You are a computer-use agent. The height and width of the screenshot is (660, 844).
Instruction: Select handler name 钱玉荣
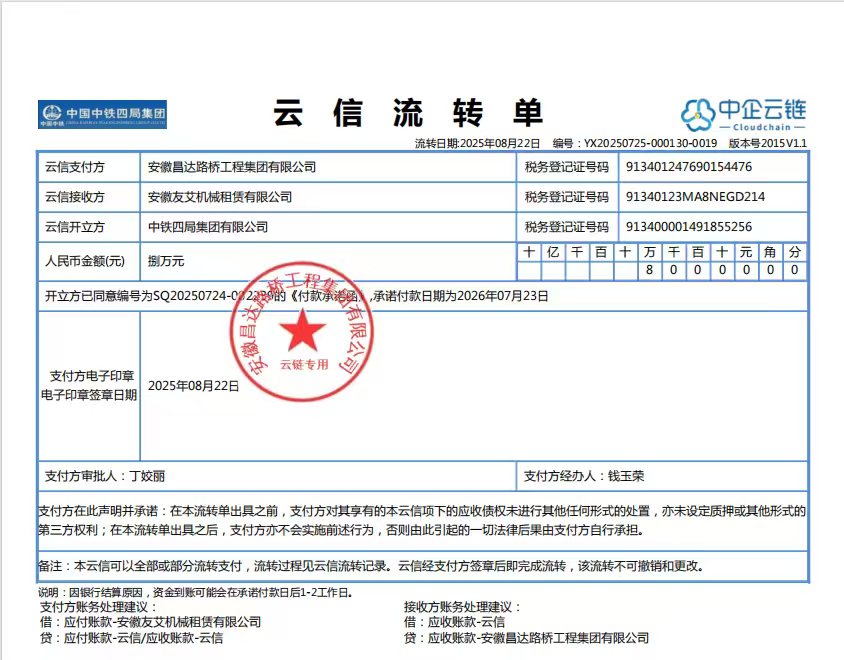(627, 476)
